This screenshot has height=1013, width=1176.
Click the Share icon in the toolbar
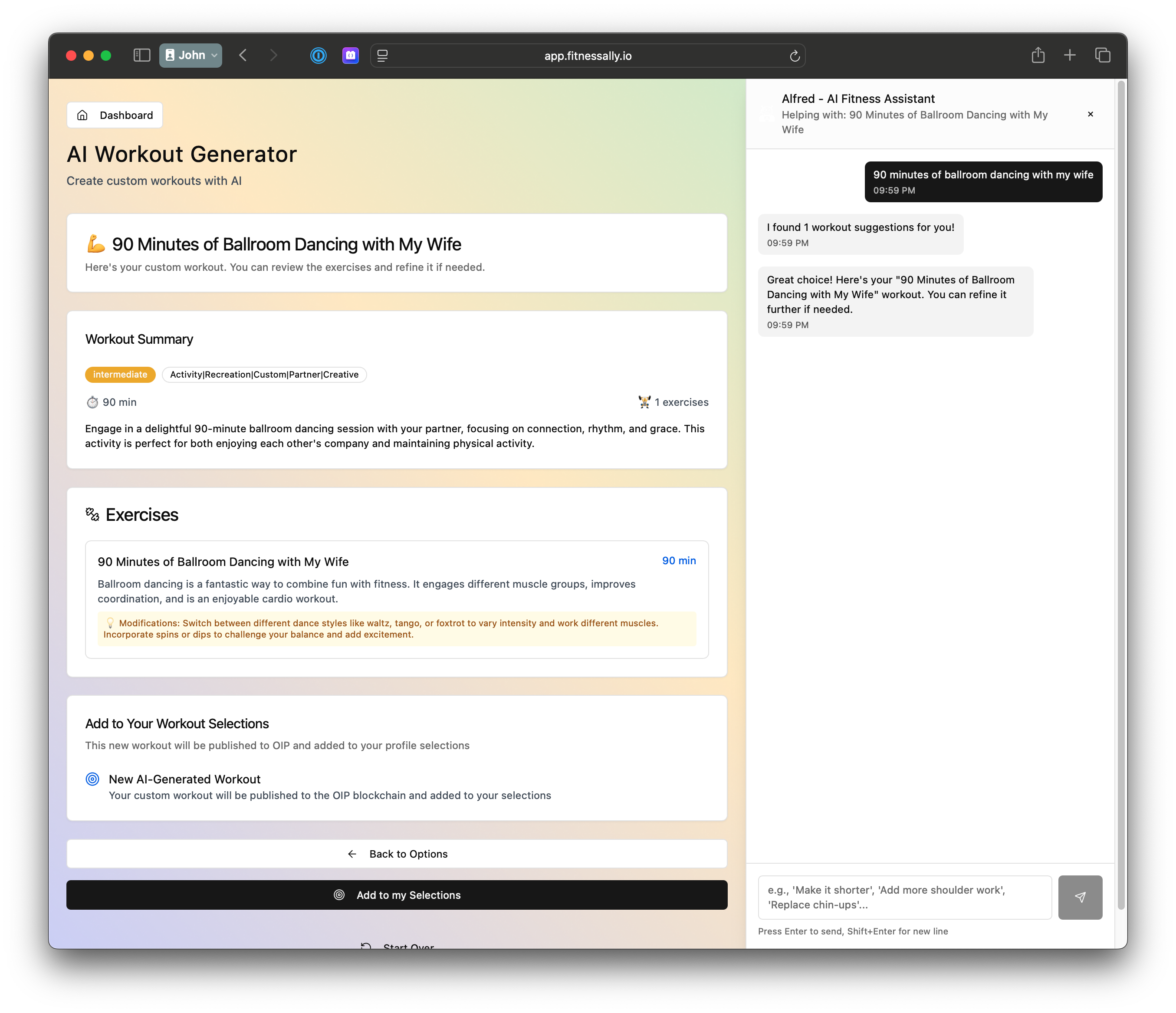coord(1038,55)
